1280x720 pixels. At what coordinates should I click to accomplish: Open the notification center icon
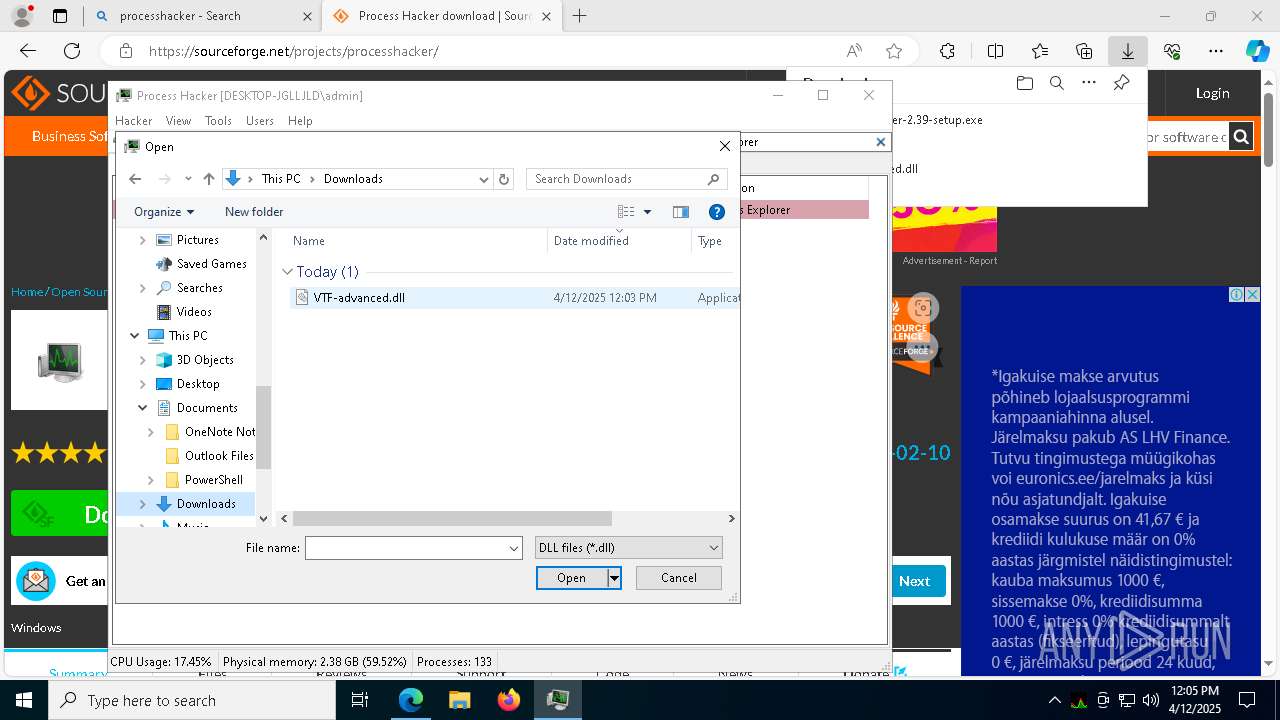pos(1247,700)
